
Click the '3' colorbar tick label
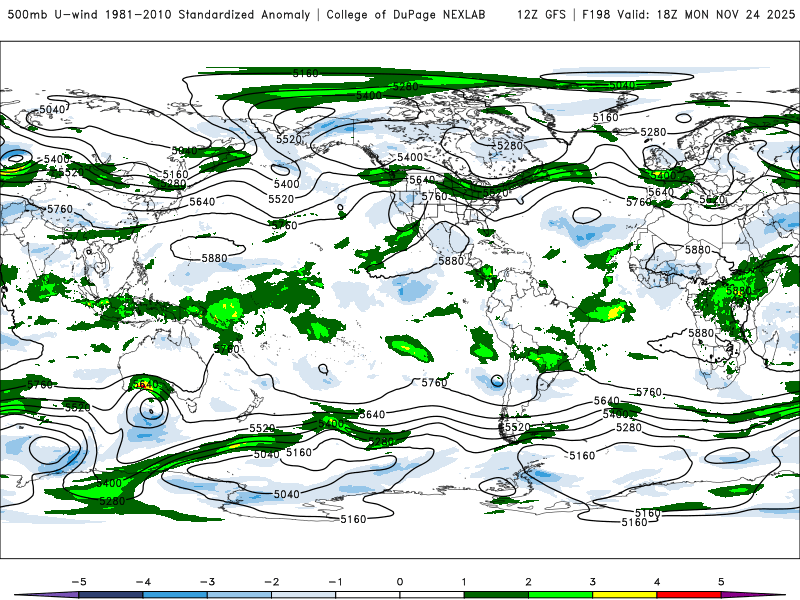(x=592, y=582)
